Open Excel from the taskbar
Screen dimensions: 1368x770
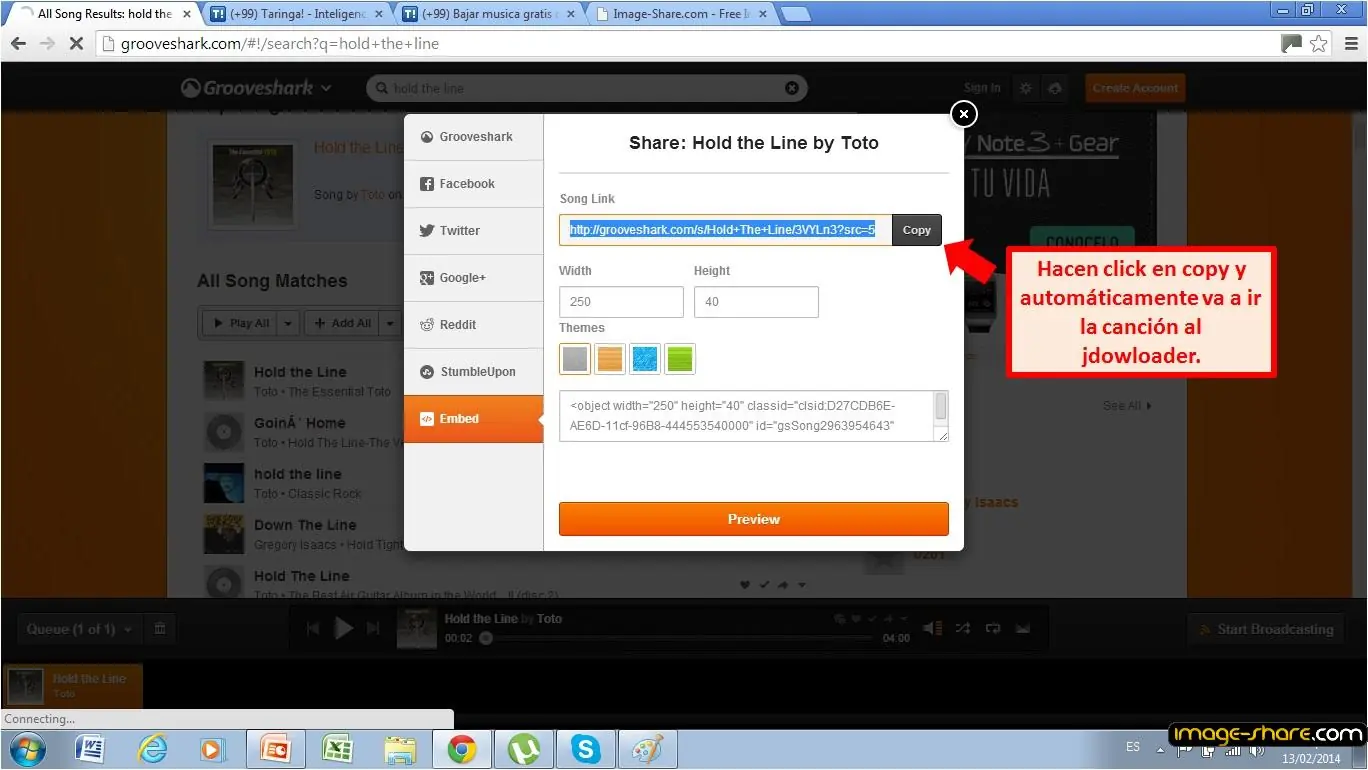click(338, 748)
